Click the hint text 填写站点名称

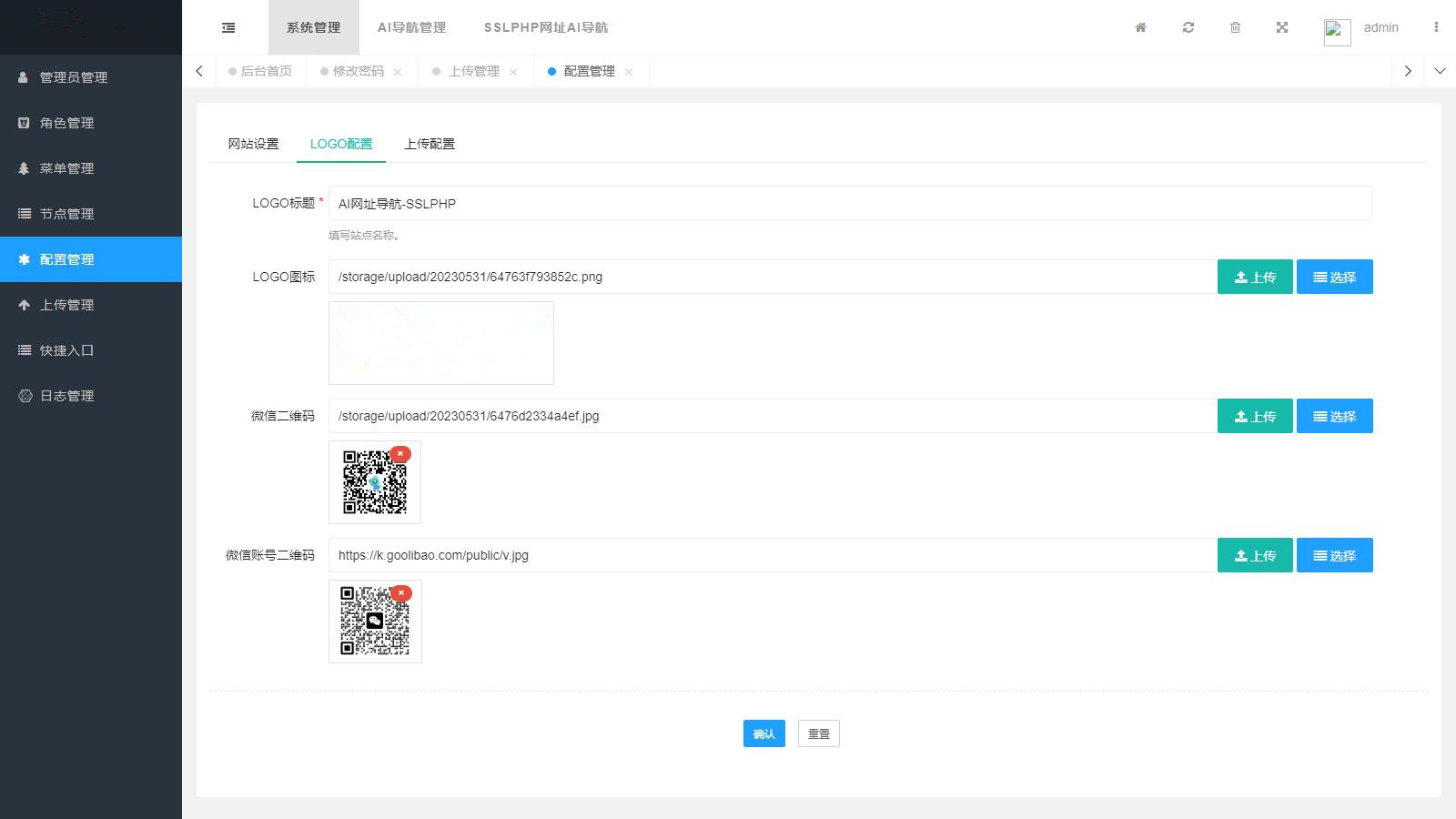365,235
